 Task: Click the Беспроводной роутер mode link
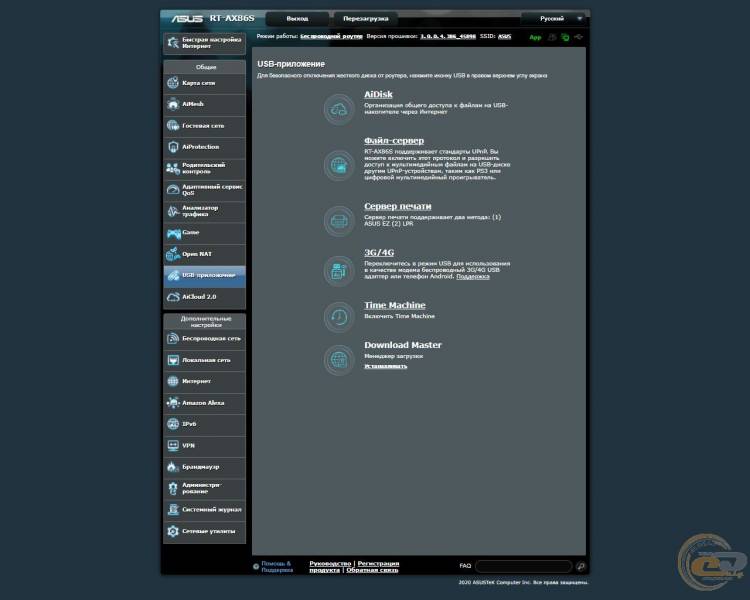tap(331, 36)
